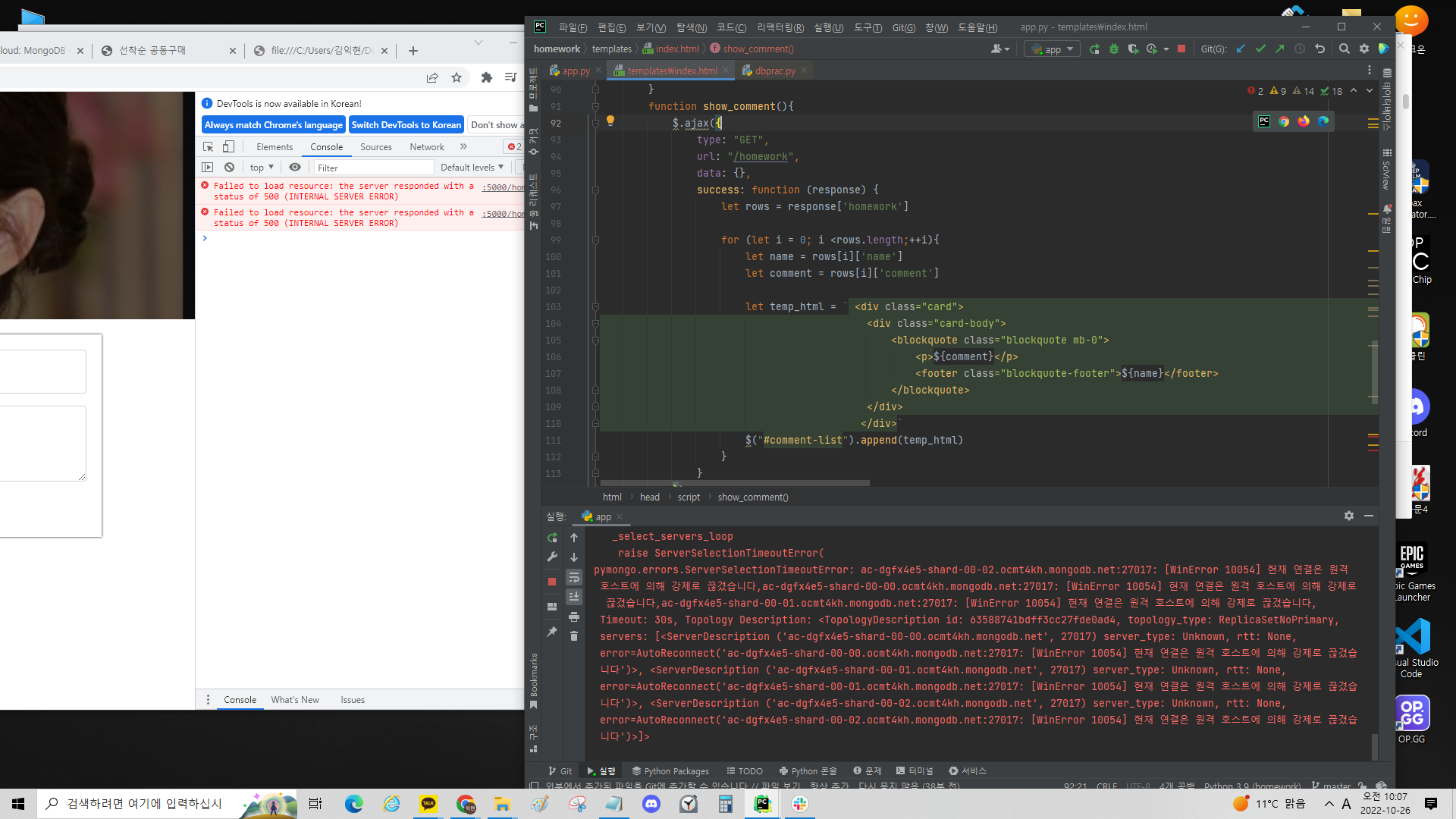Open Git tool window button
The image size is (1456, 819).
click(560, 771)
